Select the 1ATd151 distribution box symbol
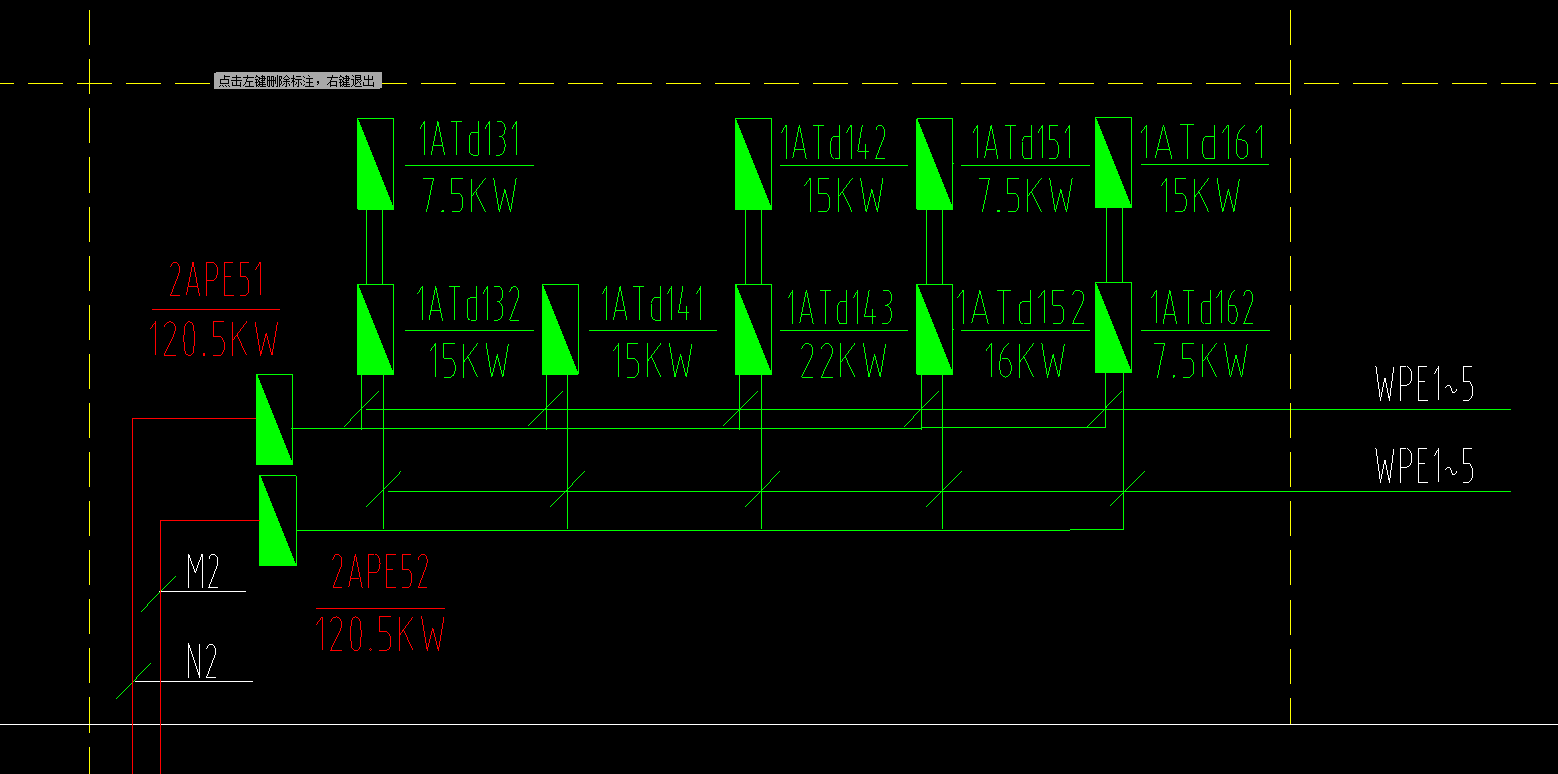This screenshot has width=1558, height=774. (x=935, y=164)
